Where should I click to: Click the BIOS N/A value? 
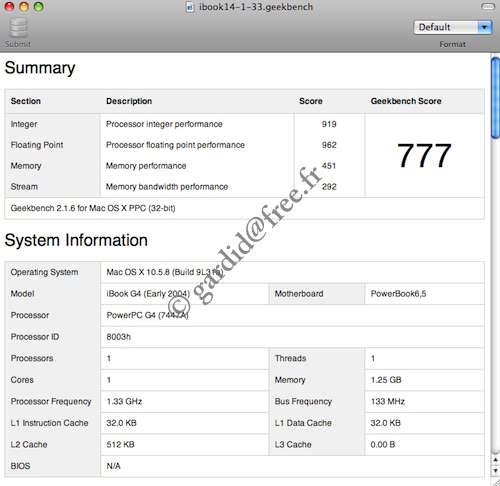pyautogui.click(x=113, y=466)
